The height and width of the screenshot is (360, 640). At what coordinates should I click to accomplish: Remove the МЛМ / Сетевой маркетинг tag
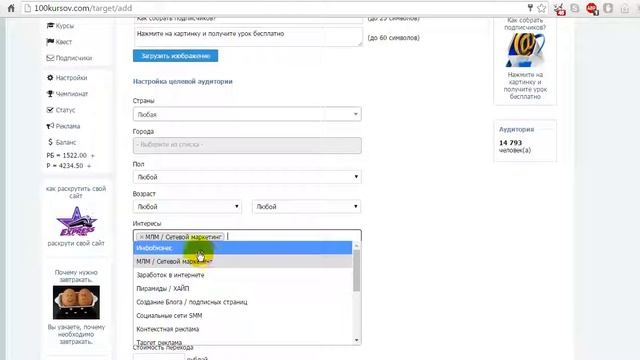(142, 237)
